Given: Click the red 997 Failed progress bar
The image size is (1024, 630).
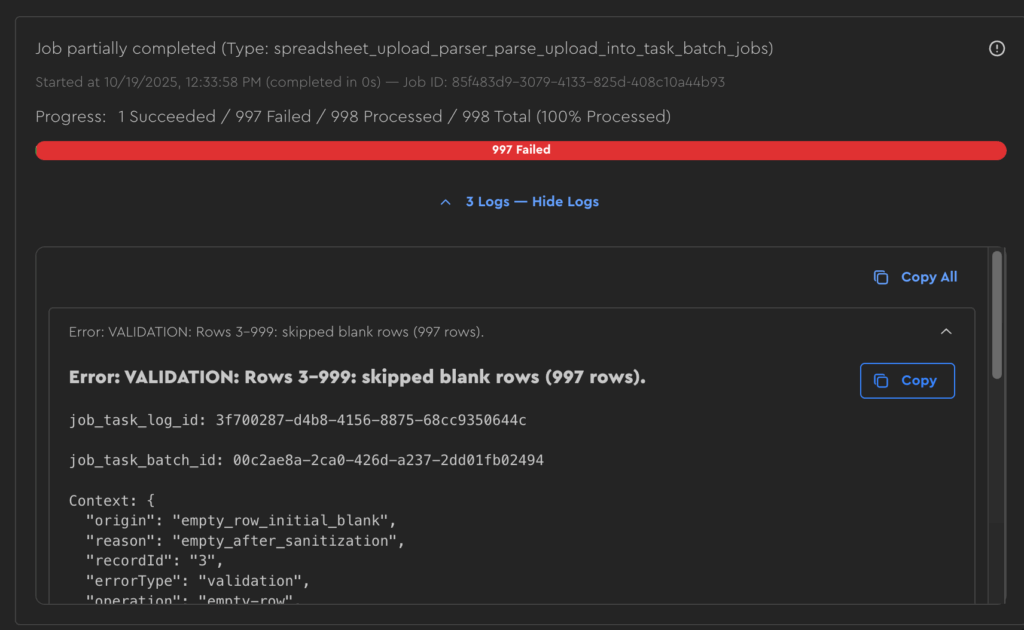Looking at the screenshot, I should point(520,150).
